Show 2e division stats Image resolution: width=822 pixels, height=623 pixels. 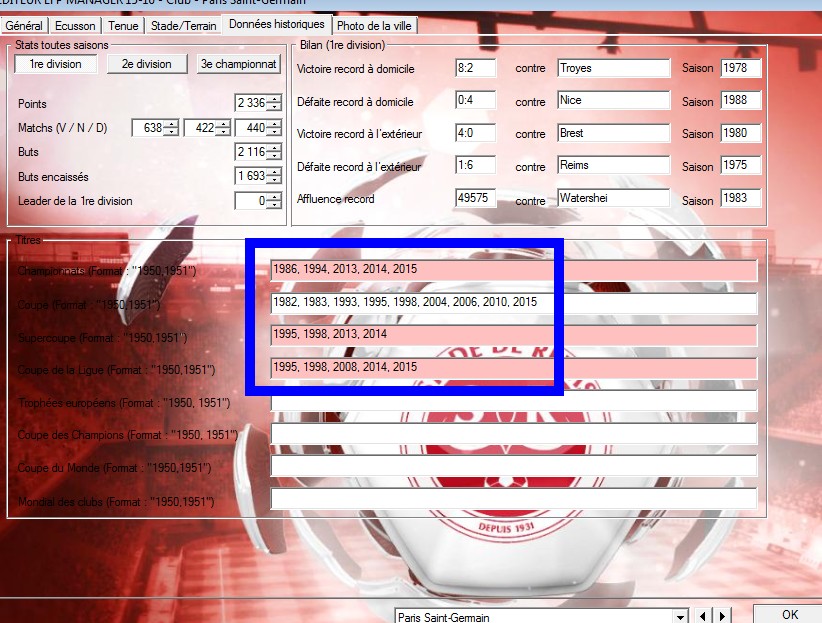click(x=147, y=64)
